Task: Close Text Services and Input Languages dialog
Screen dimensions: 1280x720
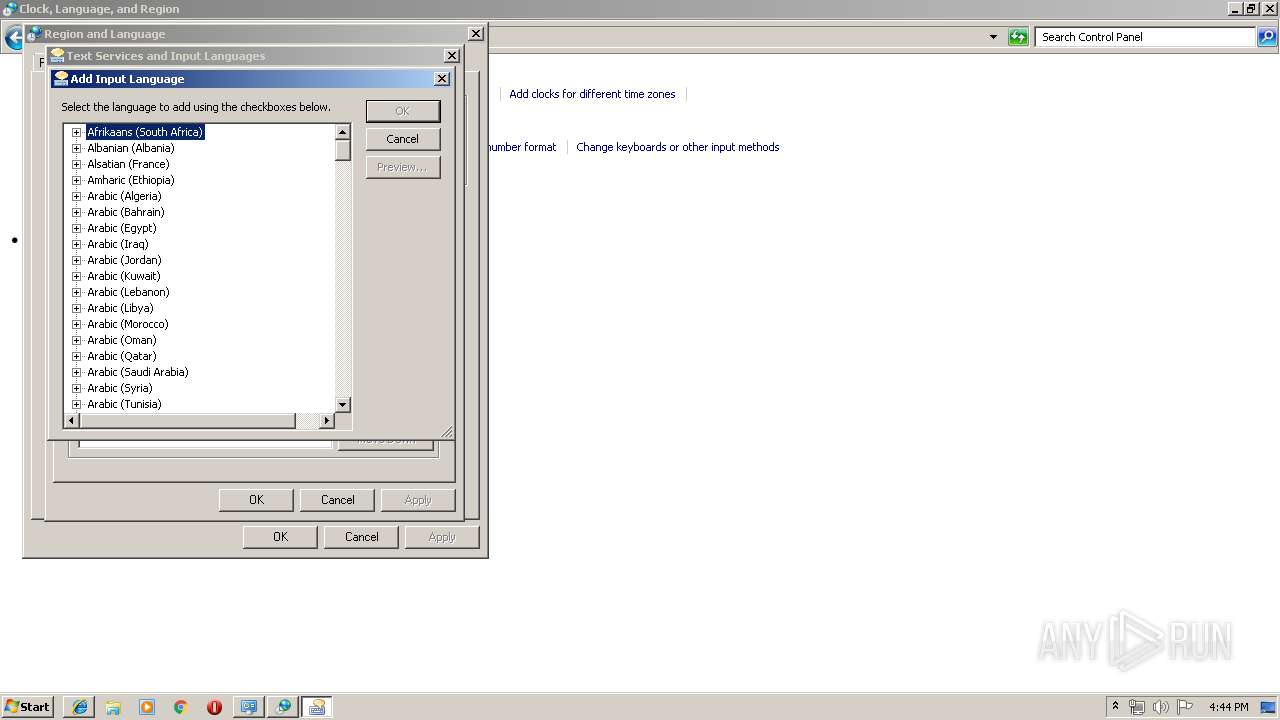Action: coord(452,56)
